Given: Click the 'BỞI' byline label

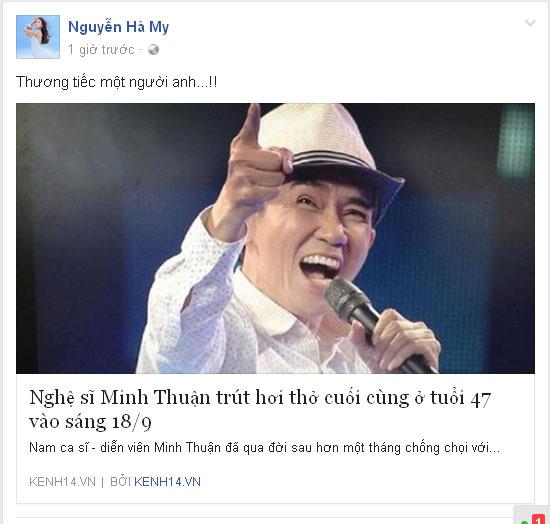Looking at the screenshot, I should coord(120,482).
